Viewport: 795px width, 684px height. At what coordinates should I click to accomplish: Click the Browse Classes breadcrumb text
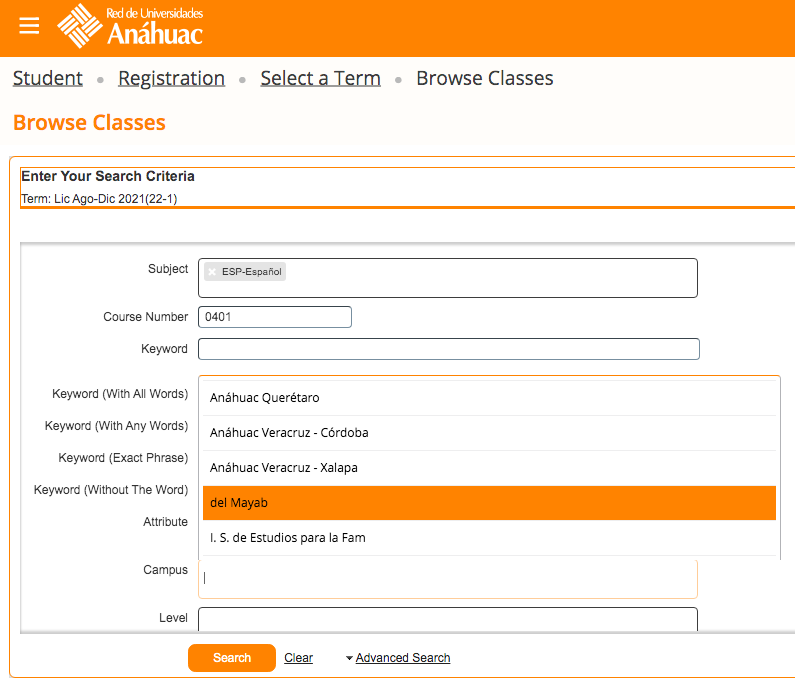coord(484,78)
